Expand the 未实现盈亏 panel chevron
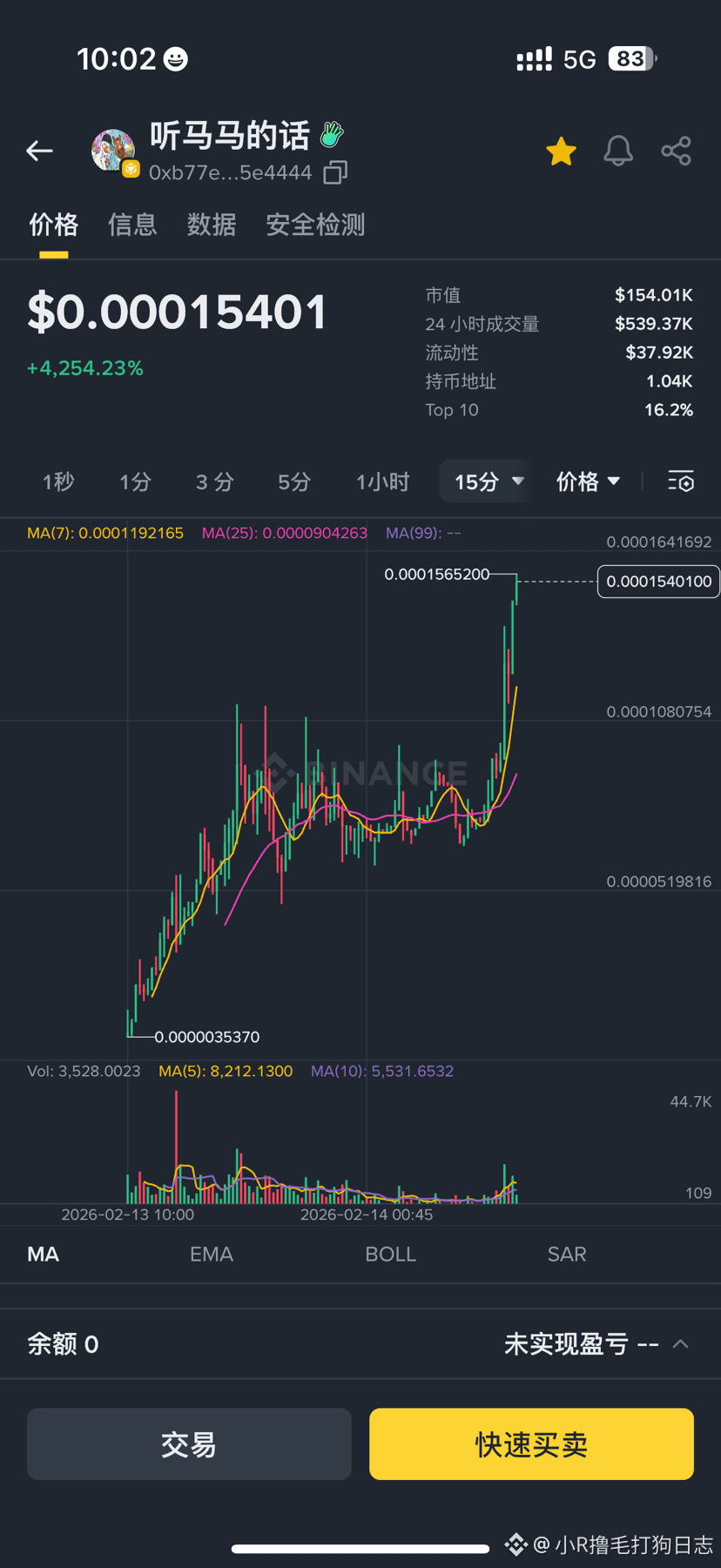The image size is (721, 1568). (x=681, y=1344)
